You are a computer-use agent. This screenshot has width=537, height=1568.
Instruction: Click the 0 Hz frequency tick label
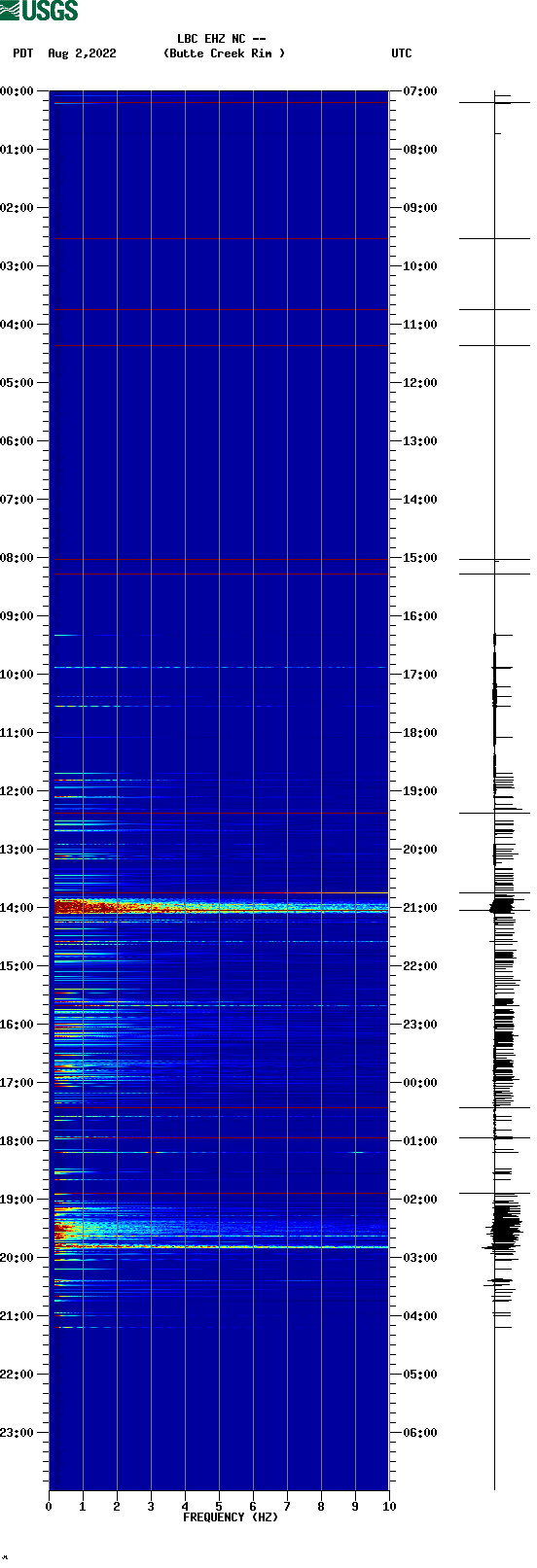(49, 1507)
